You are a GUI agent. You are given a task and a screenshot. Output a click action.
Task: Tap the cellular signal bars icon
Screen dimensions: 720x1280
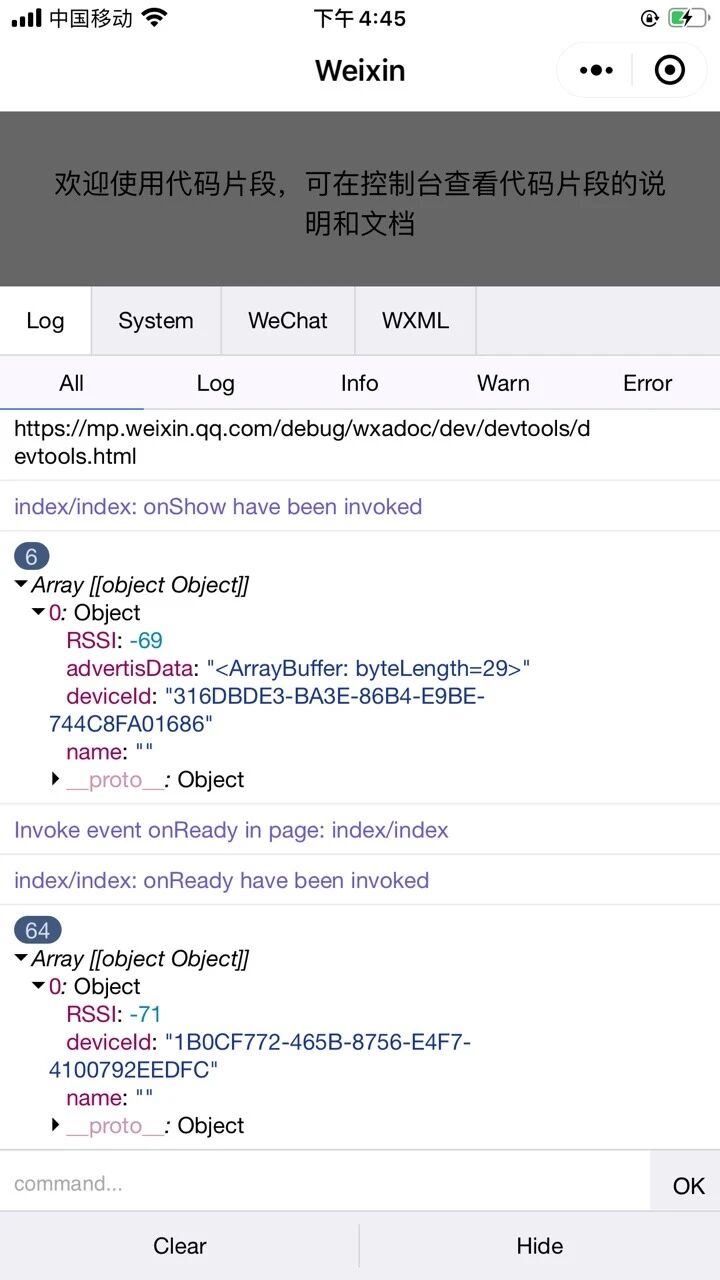(x=26, y=18)
